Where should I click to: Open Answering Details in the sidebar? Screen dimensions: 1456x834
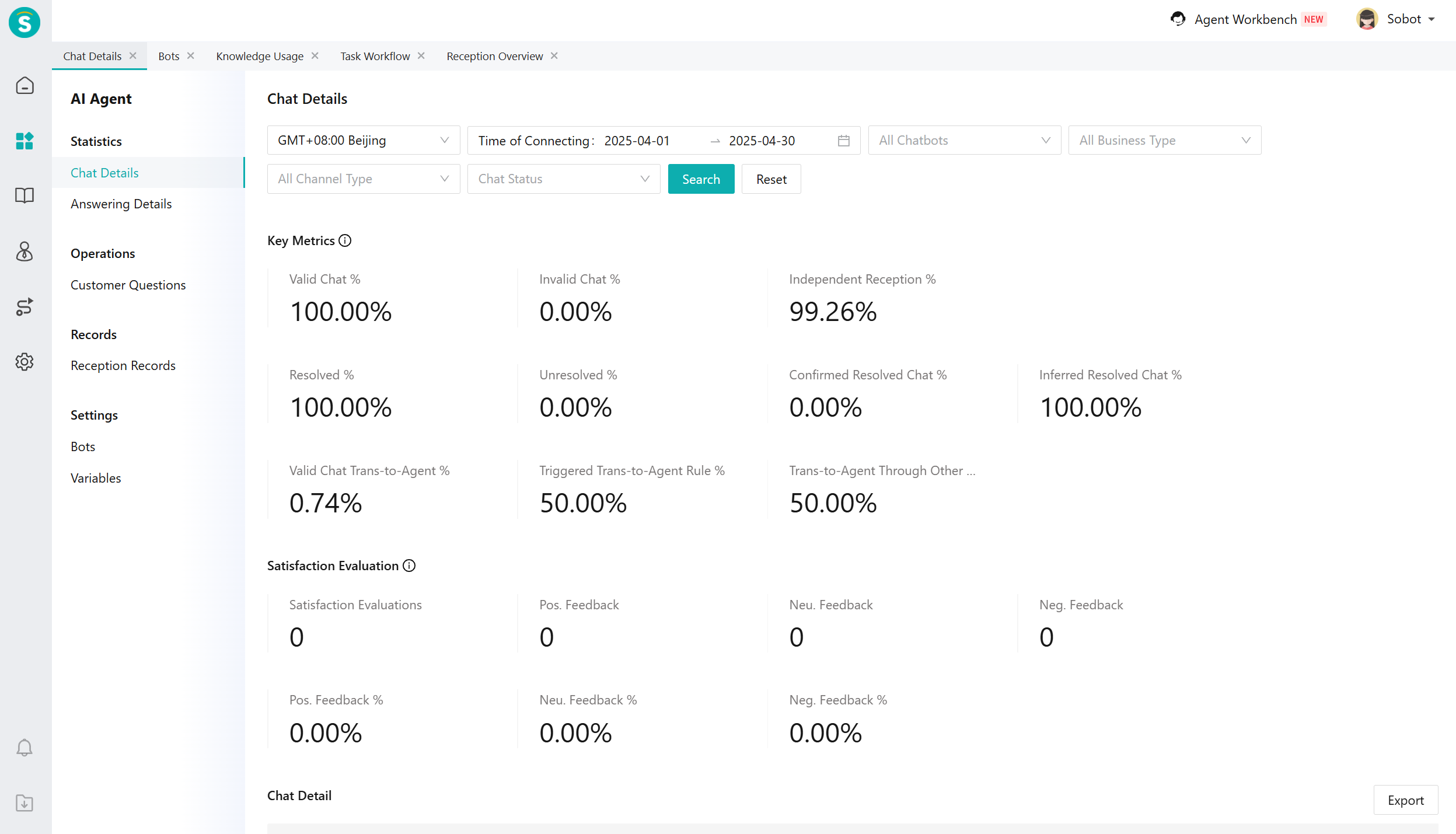(121, 204)
